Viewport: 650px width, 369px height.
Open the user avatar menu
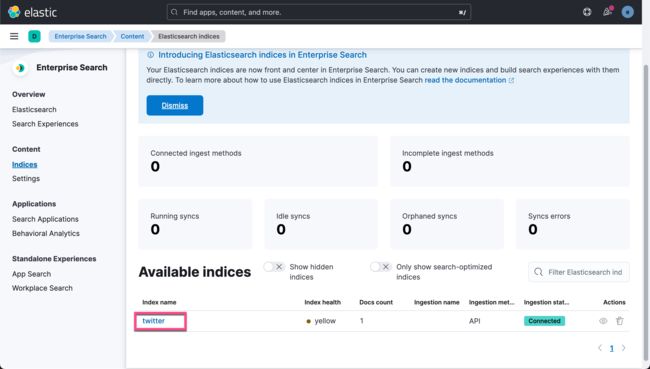(628, 12)
